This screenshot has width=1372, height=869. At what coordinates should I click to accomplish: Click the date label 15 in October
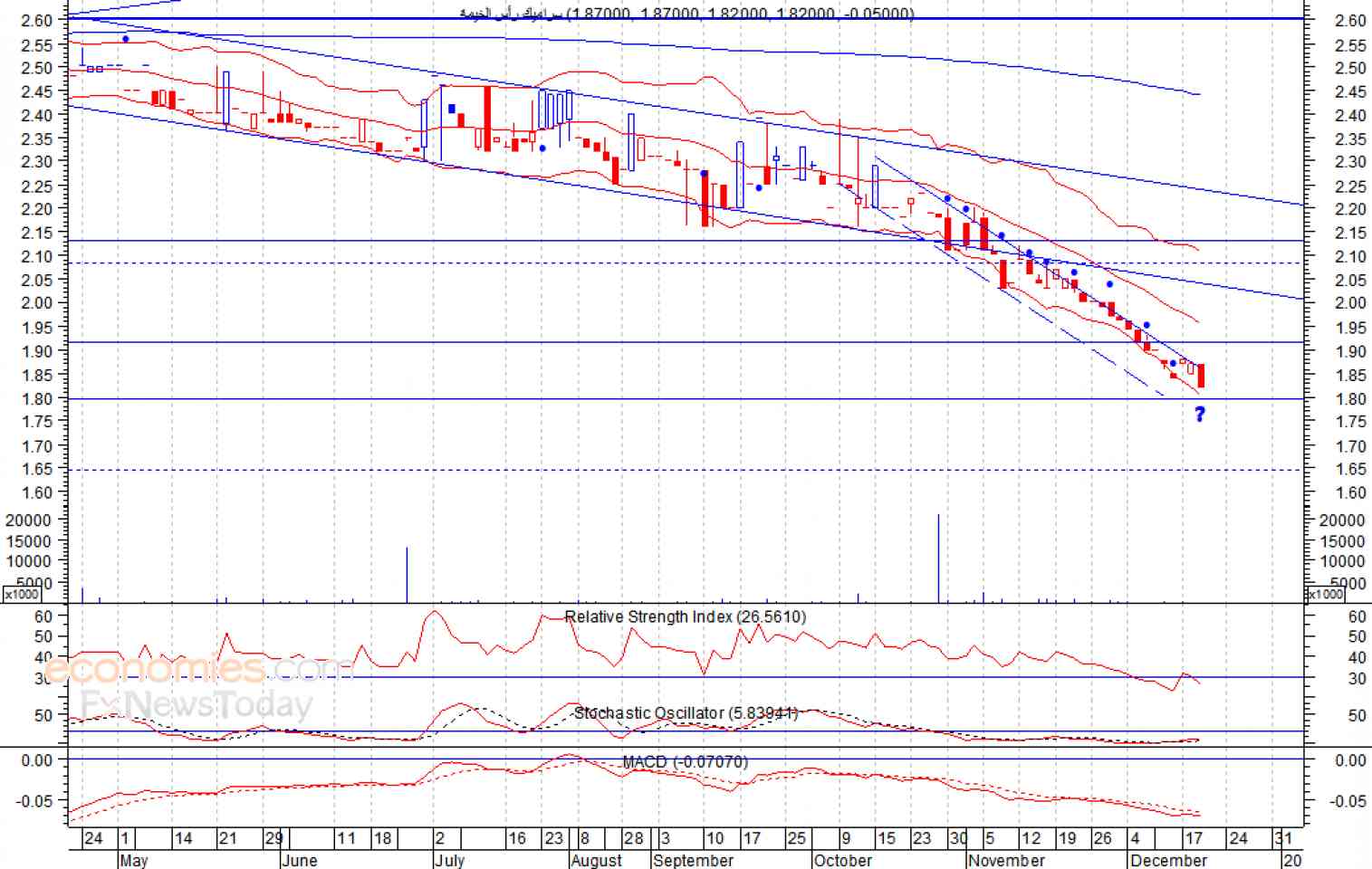pyautogui.click(x=887, y=838)
